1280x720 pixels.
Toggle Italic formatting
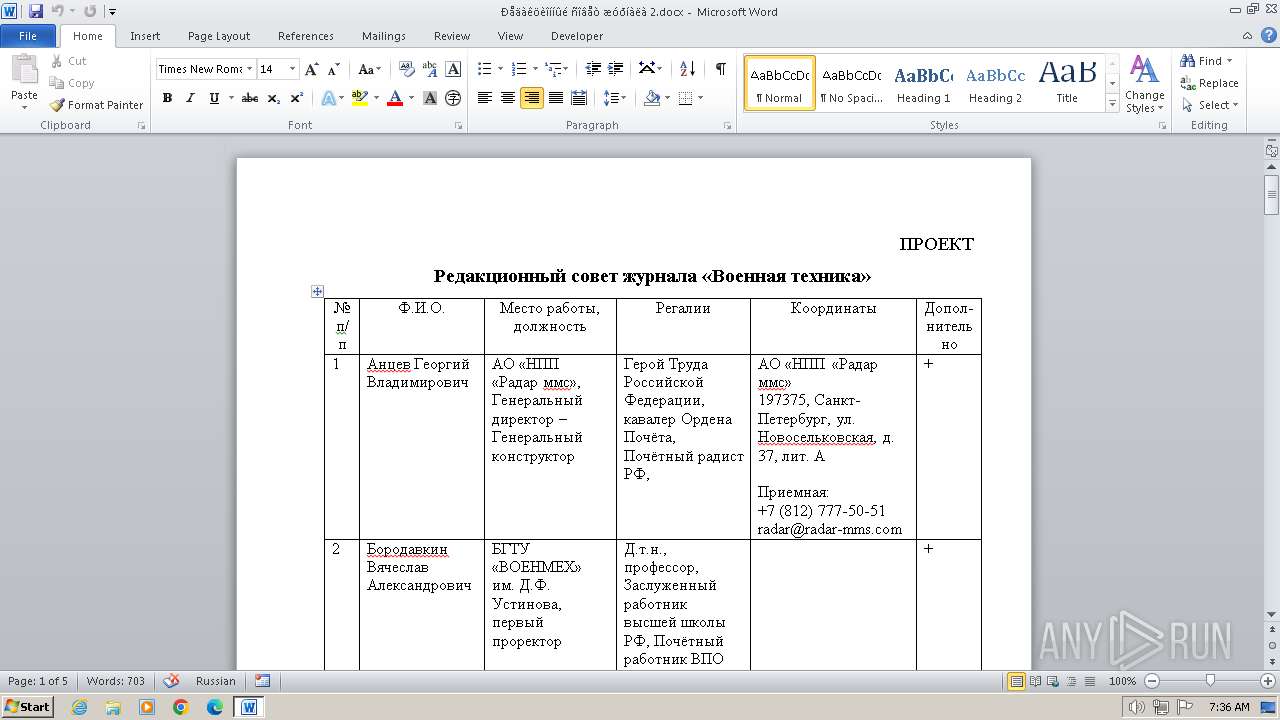coord(190,98)
